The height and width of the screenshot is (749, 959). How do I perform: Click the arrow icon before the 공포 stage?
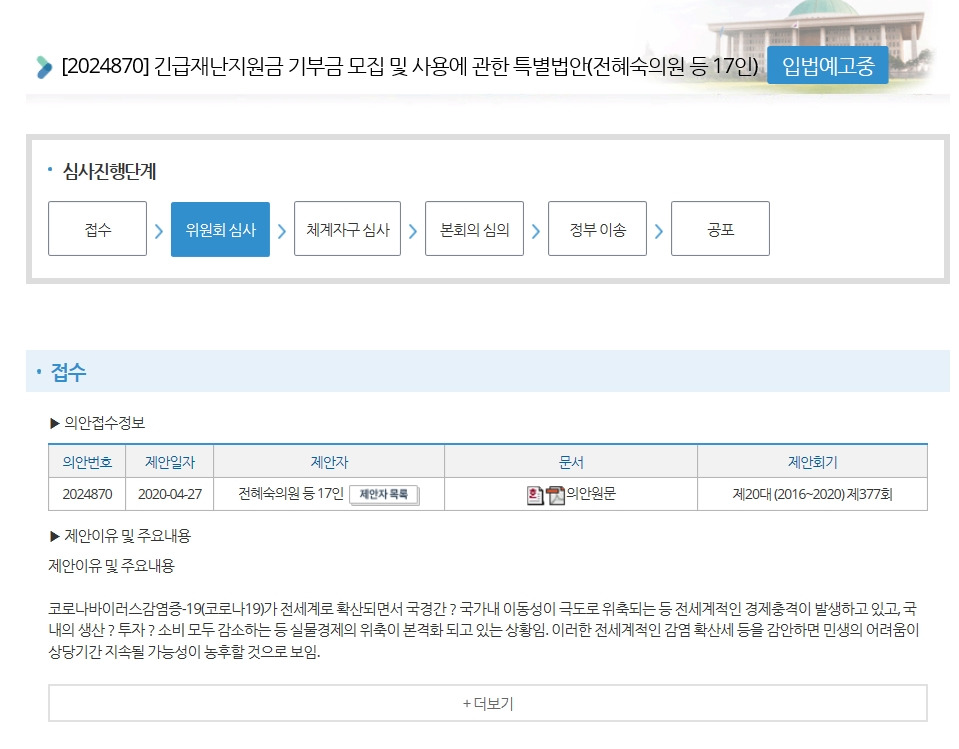point(659,228)
